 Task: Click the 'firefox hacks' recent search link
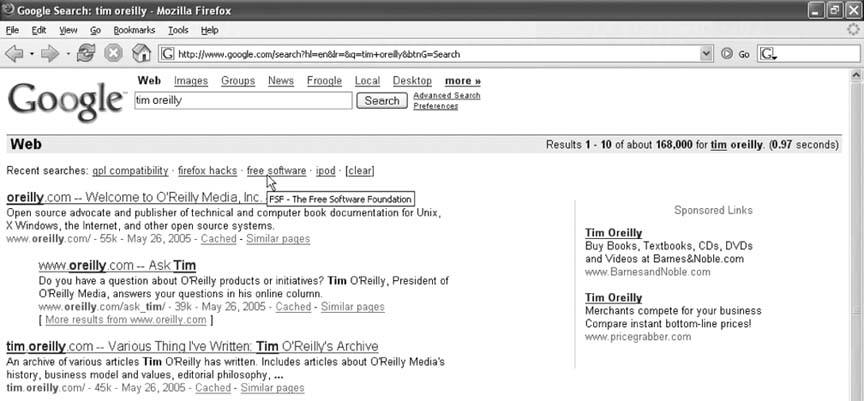(207, 171)
